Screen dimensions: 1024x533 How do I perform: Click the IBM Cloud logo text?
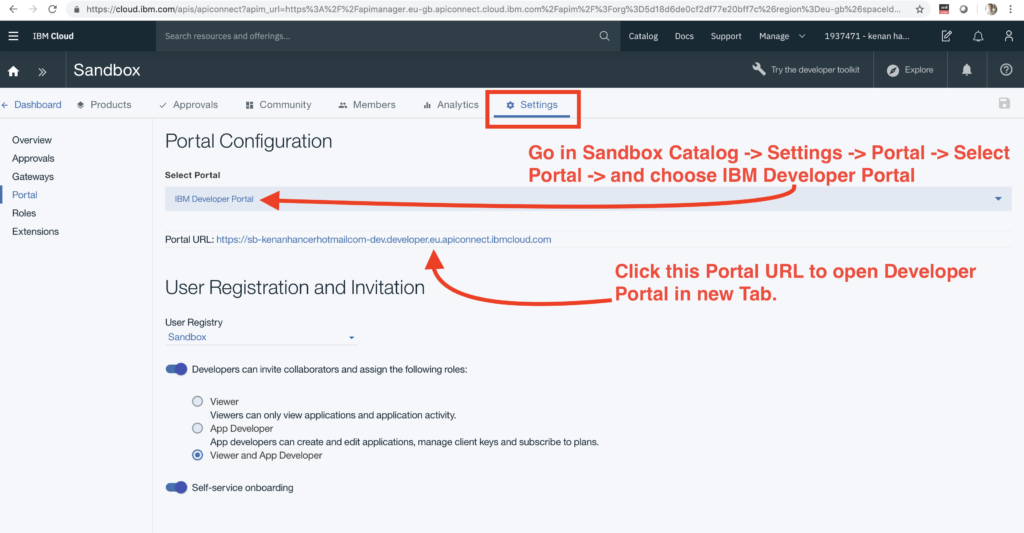(53, 36)
